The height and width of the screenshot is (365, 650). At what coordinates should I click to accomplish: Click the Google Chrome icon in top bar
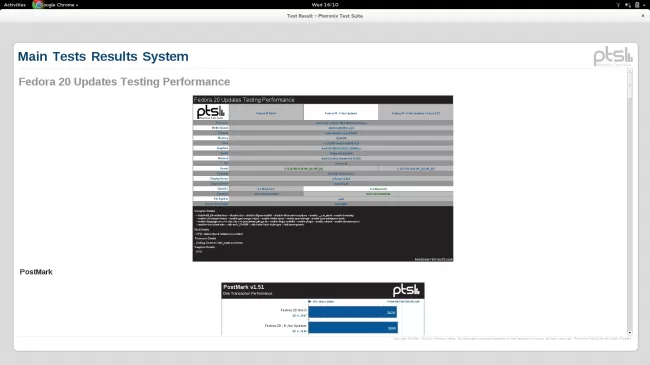click(x=37, y=5)
